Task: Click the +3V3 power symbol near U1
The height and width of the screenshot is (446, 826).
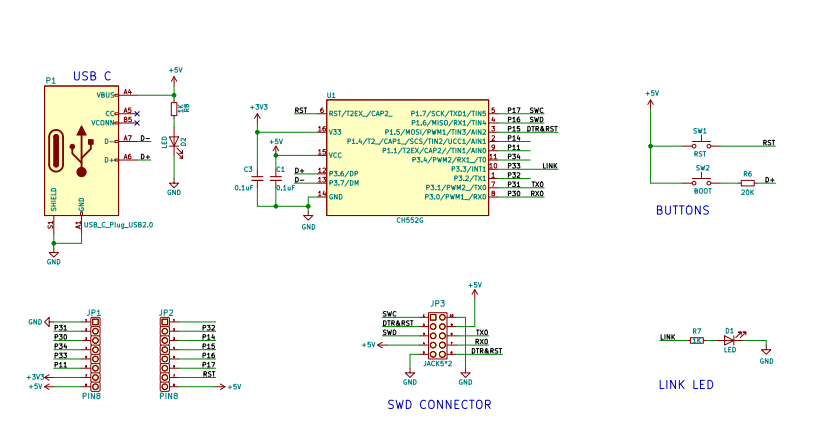Action: (258, 108)
